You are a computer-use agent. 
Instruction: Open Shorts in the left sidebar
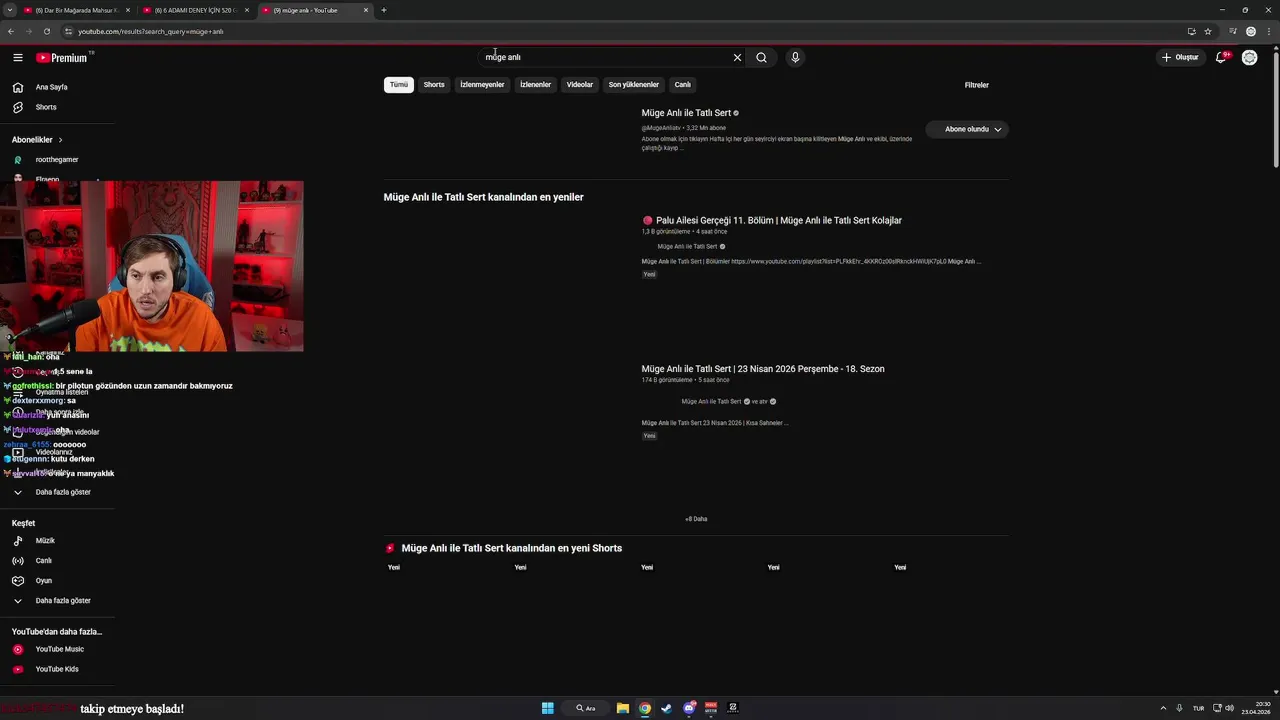46,107
